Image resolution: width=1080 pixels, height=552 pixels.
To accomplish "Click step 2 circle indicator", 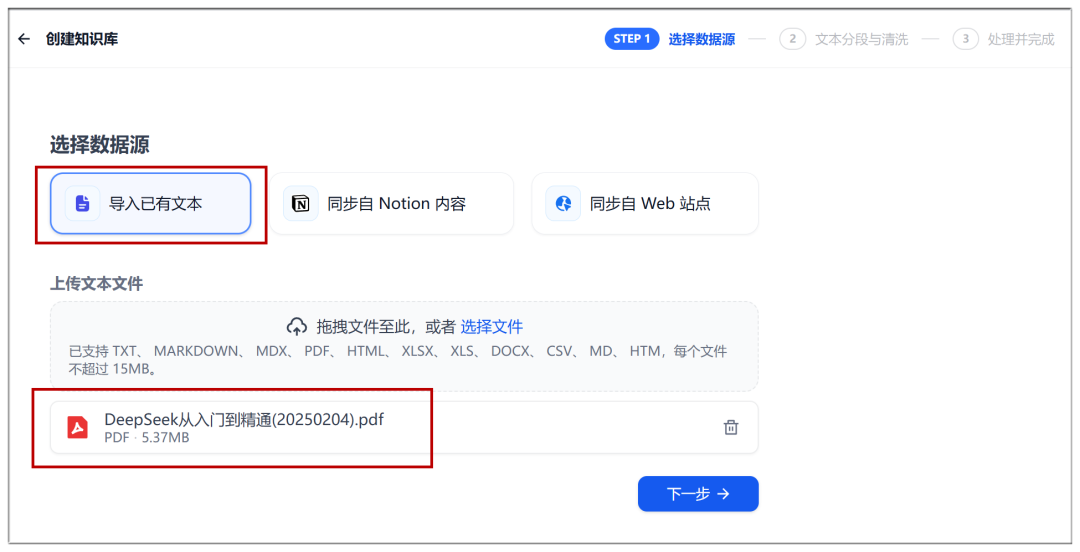I will tap(793, 39).
